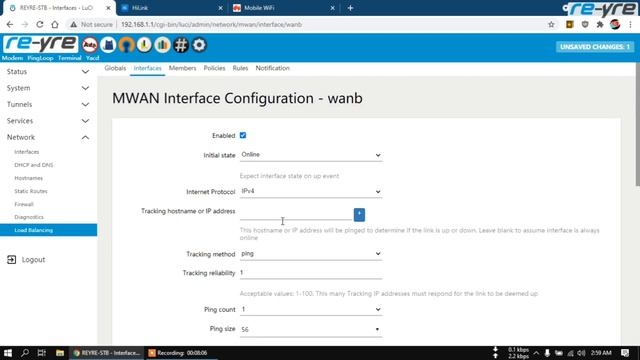
Task: Open the Tracking method dropdown
Action: tap(311, 253)
